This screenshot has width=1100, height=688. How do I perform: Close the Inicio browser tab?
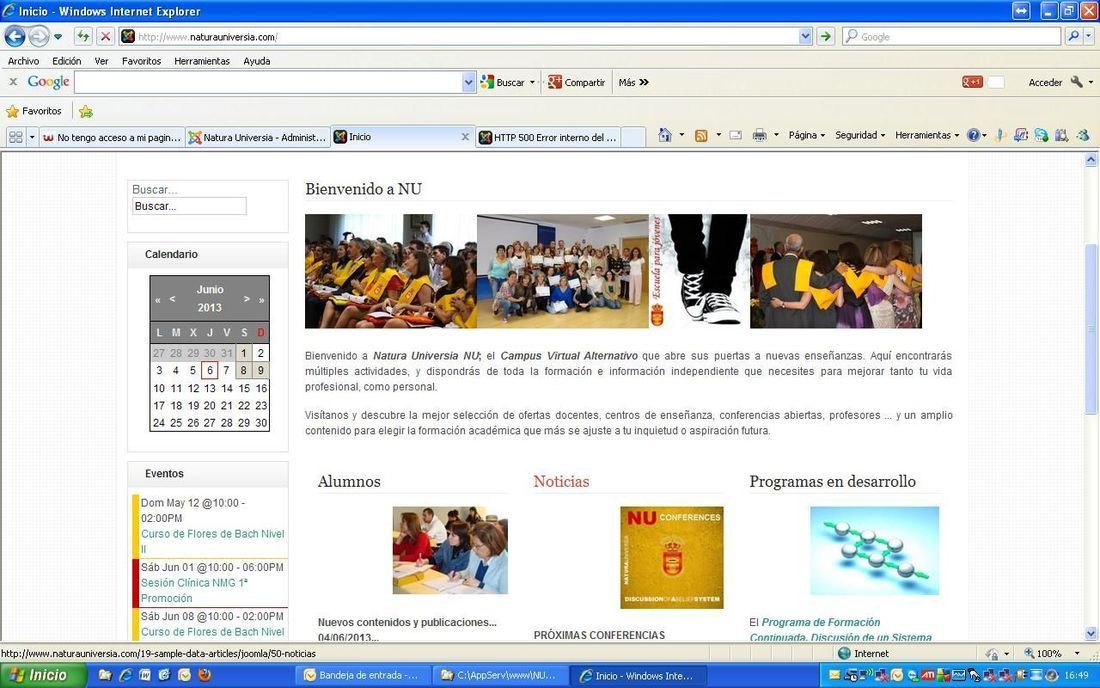(x=465, y=137)
